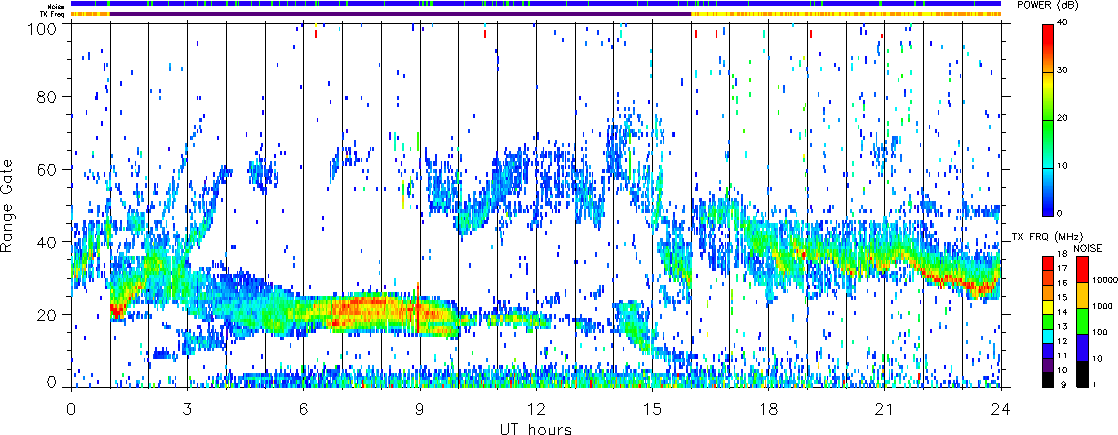Click the "NOISE" legend title
The width and height of the screenshot is (1118, 435).
(1087, 248)
